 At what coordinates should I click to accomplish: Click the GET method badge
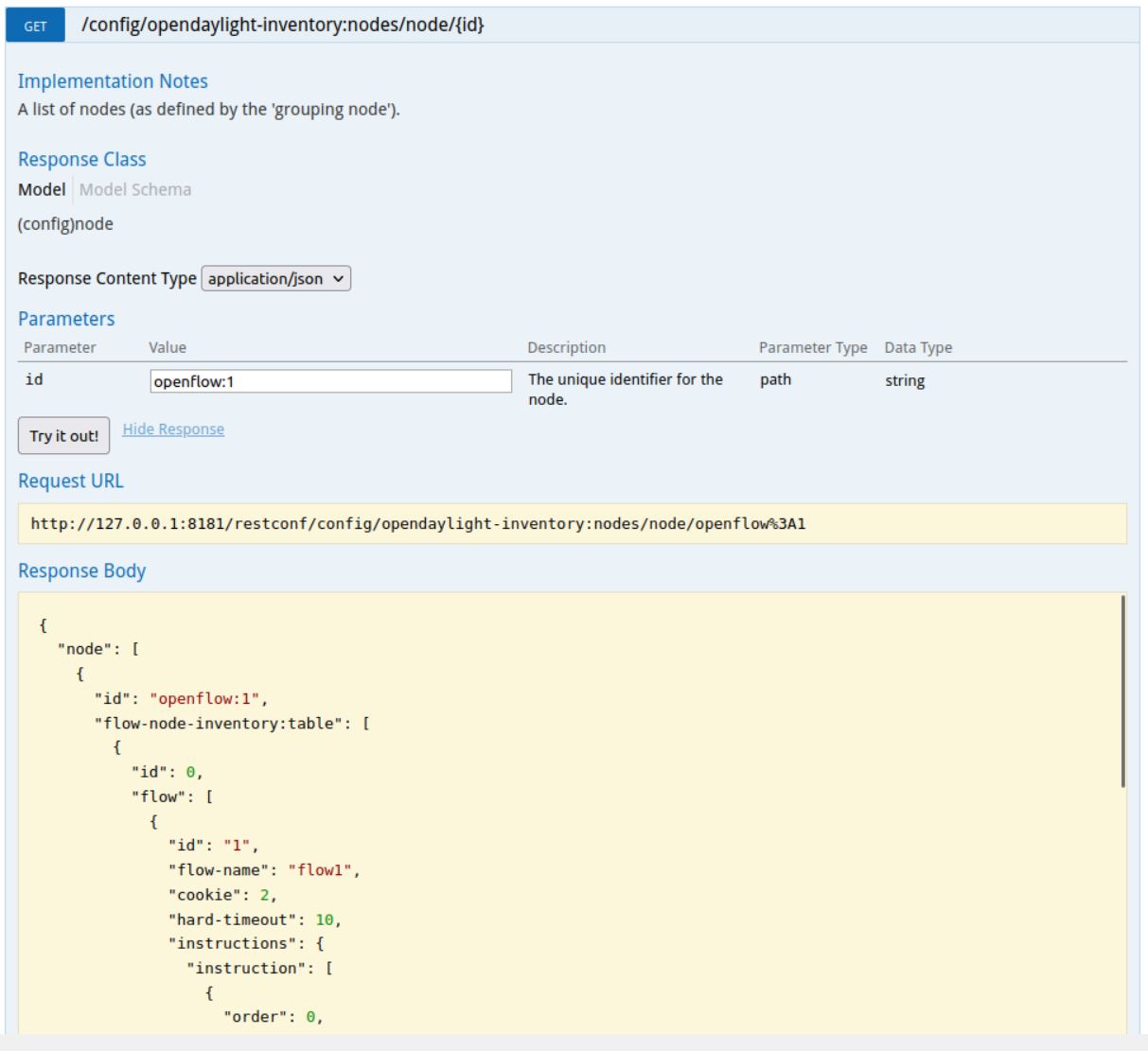point(35,26)
